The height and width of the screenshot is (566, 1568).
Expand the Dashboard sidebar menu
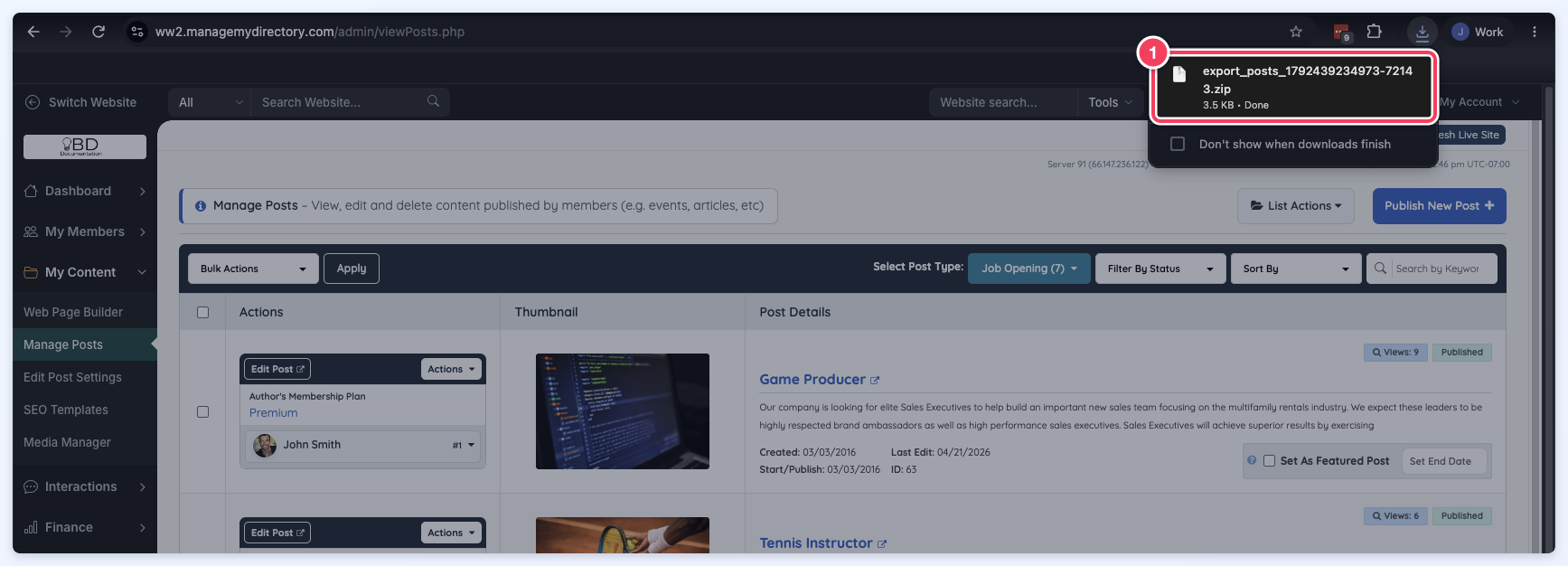click(x=85, y=191)
